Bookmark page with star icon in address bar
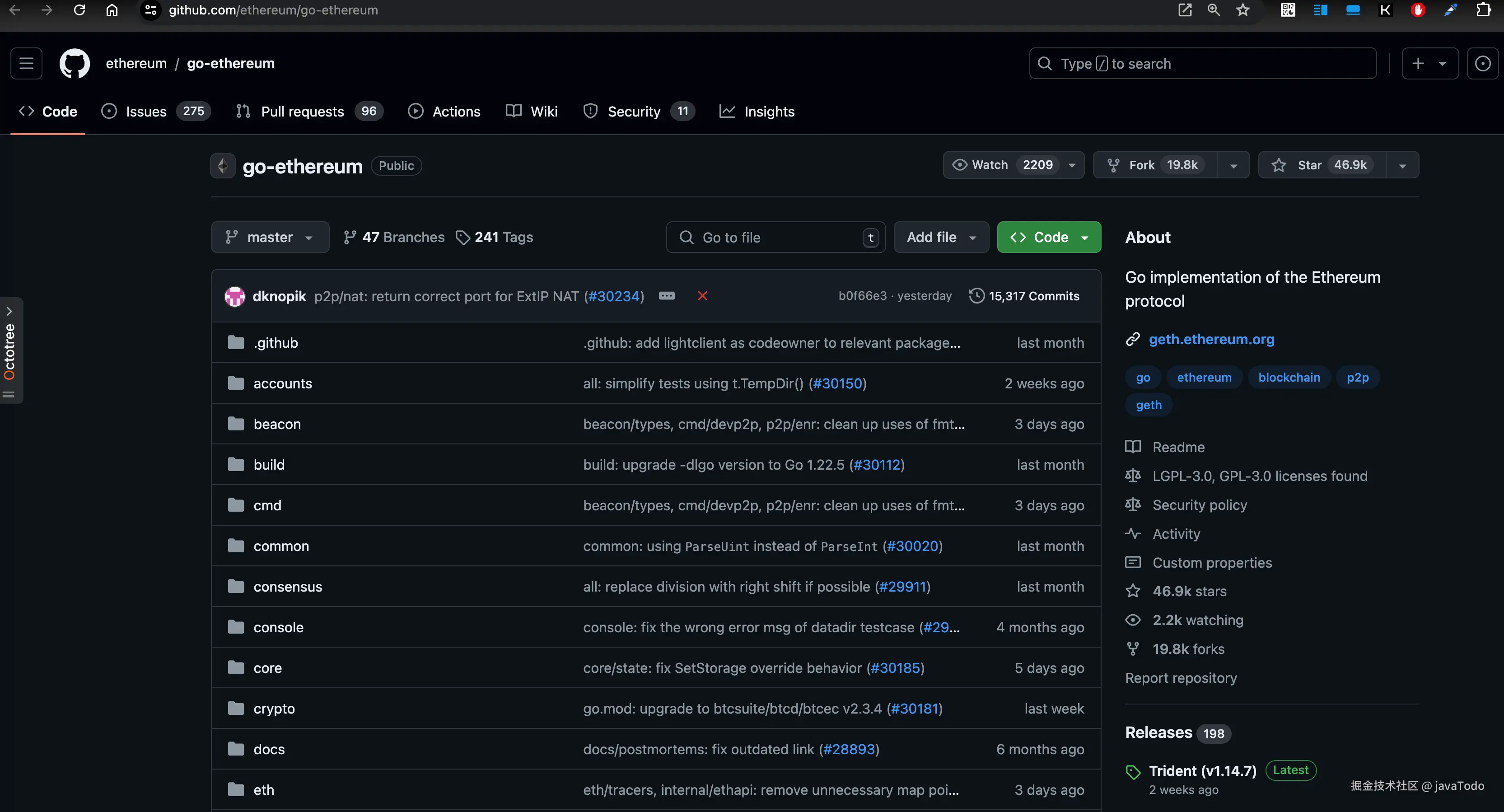The width and height of the screenshot is (1504, 812). [1242, 10]
